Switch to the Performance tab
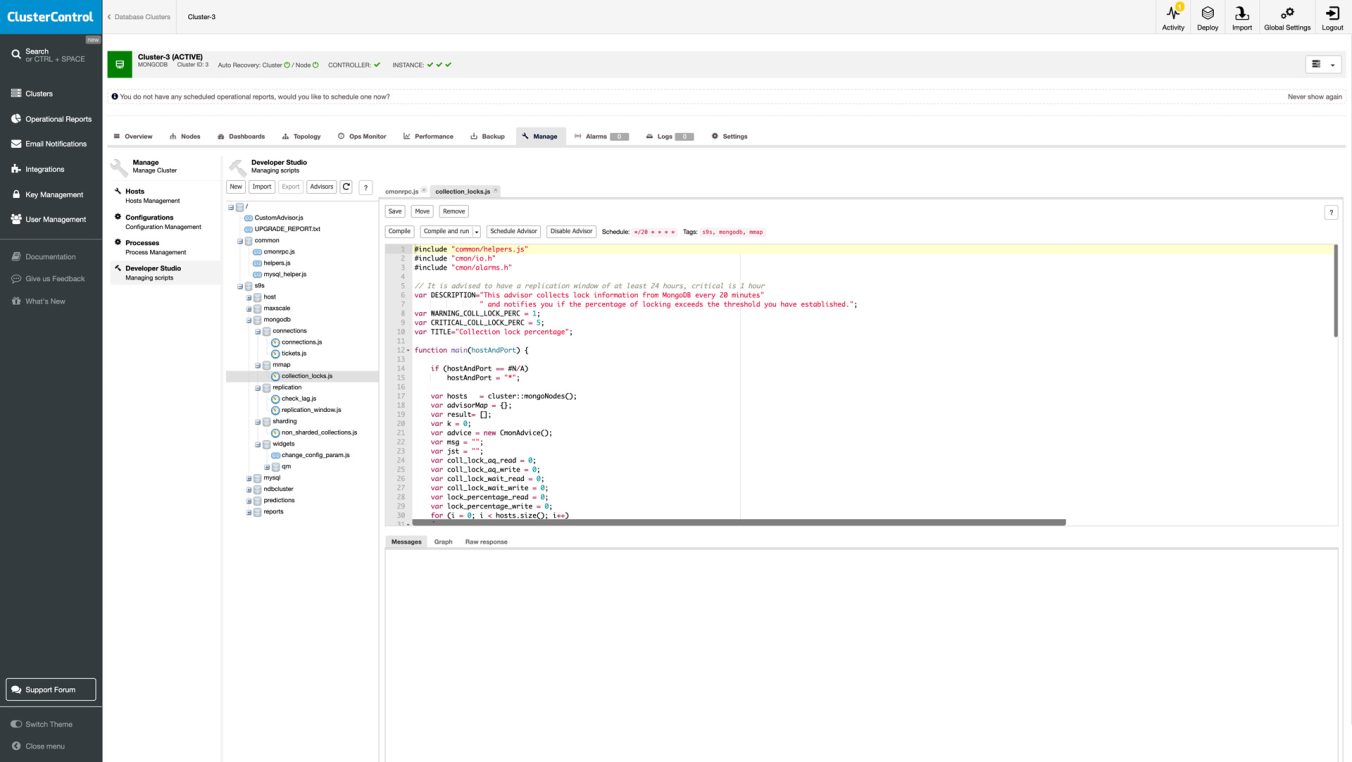 [428, 136]
